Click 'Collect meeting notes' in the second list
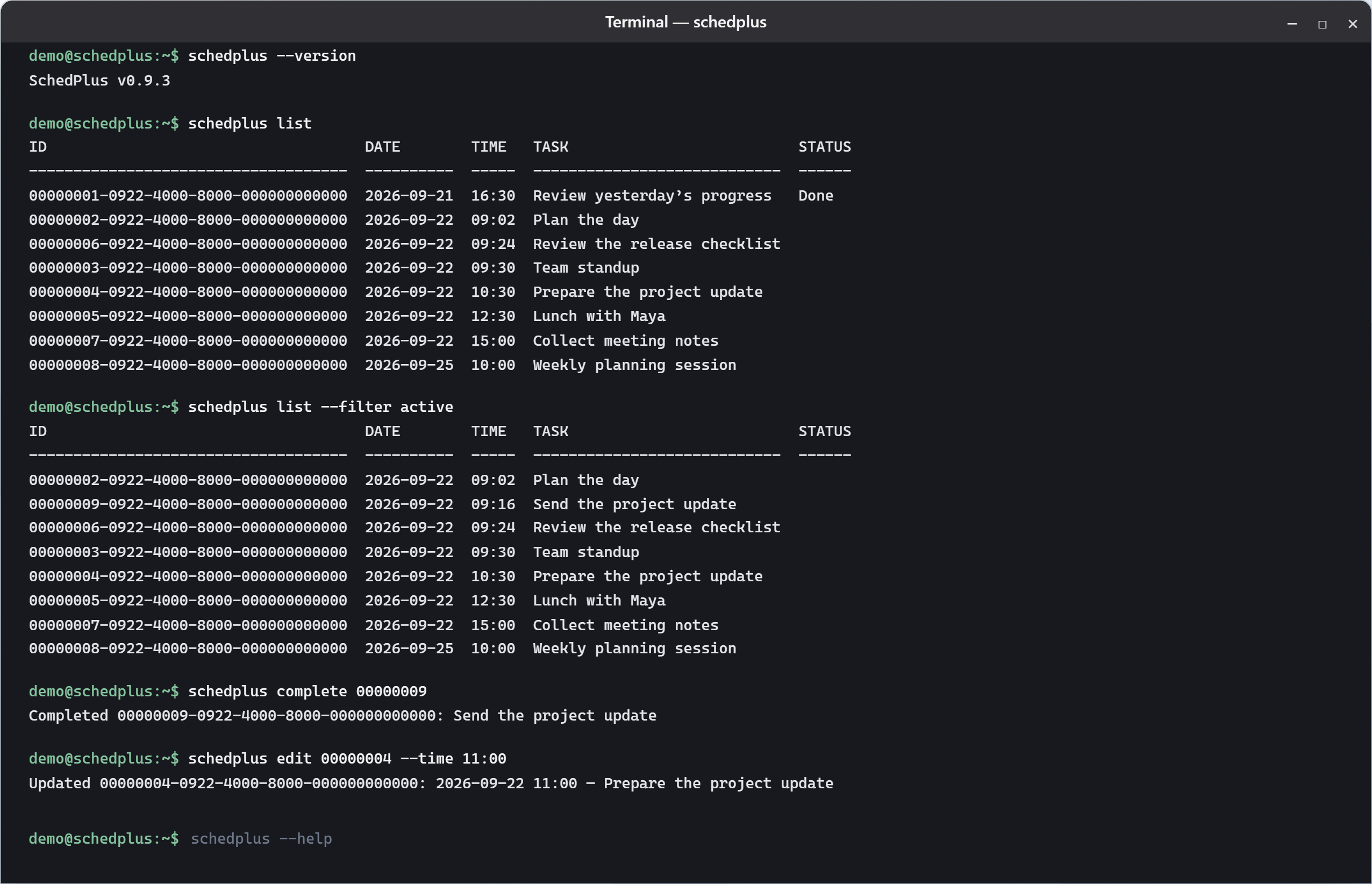This screenshot has width=1372, height=884. coord(625,625)
